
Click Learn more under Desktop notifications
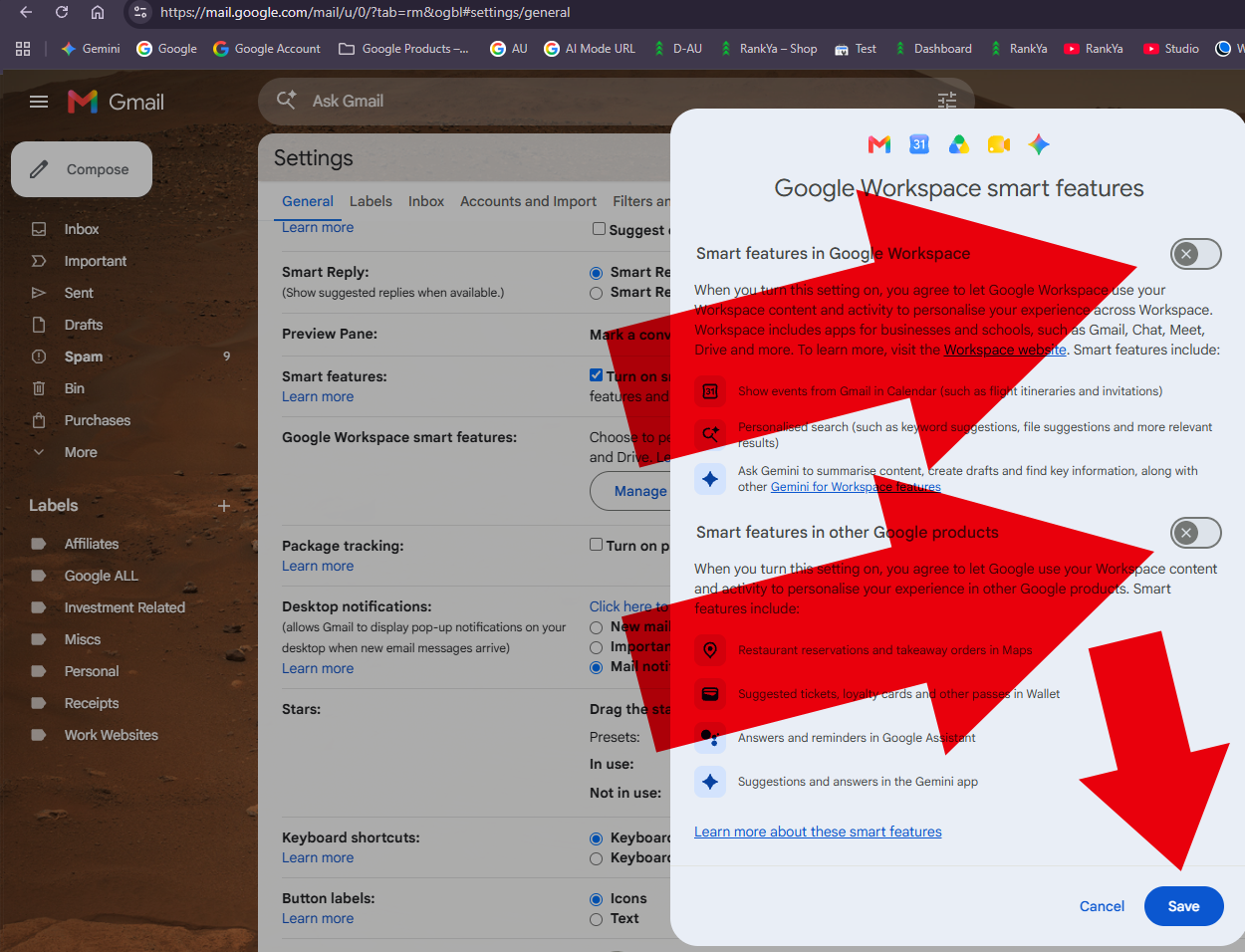pos(318,668)
